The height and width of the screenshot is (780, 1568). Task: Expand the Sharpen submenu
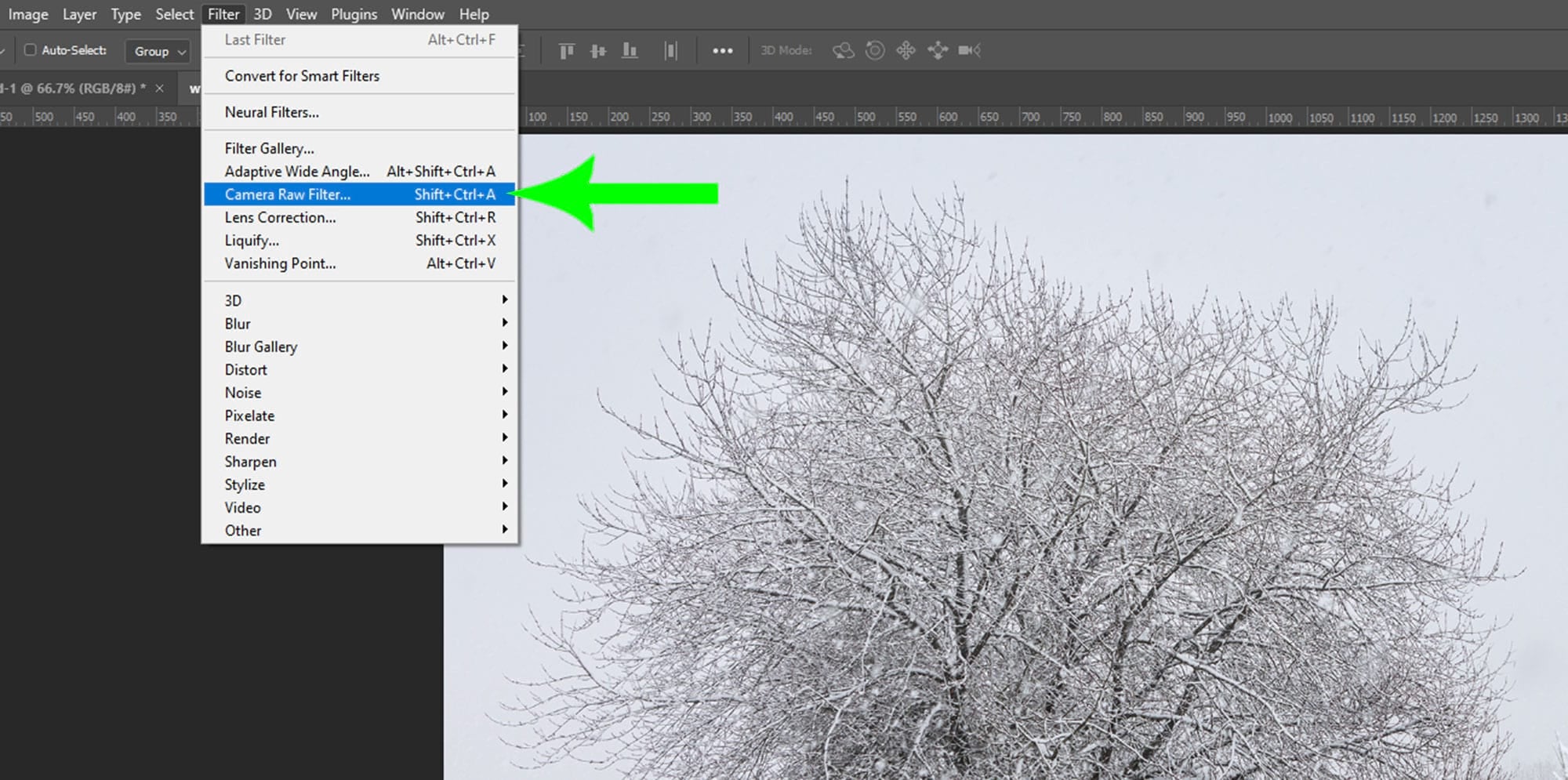click(x=250, y=462)
